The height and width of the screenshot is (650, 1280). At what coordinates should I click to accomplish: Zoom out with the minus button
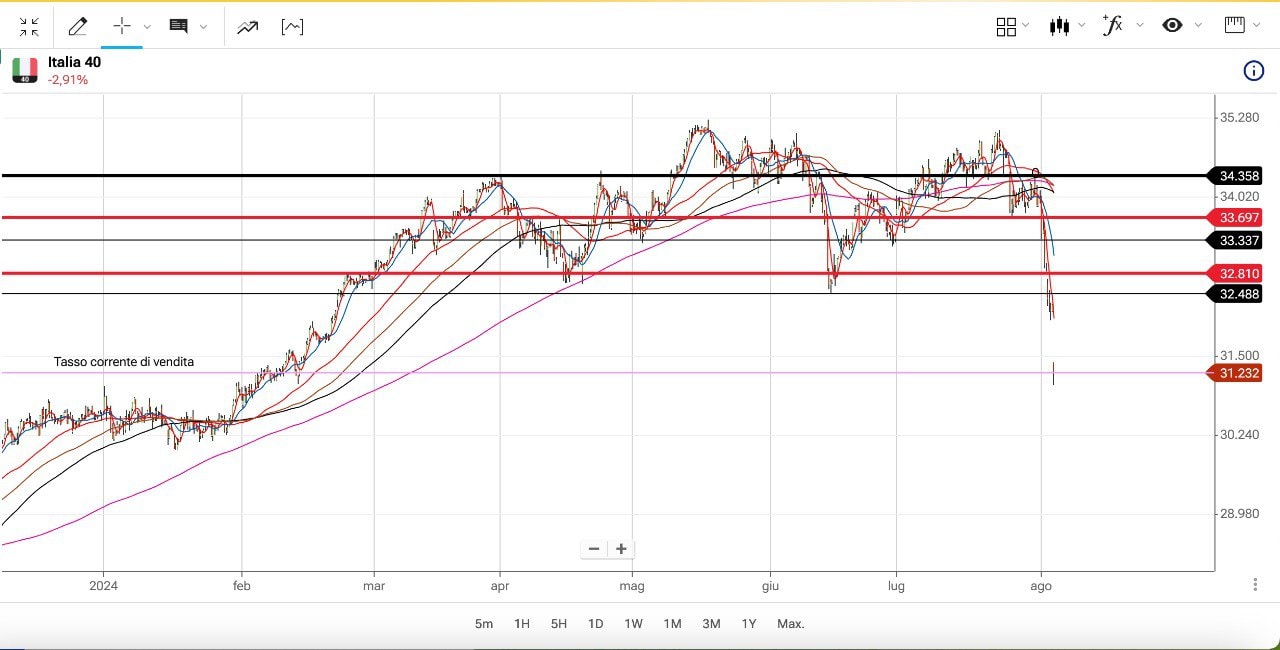[x=594, y=549]
